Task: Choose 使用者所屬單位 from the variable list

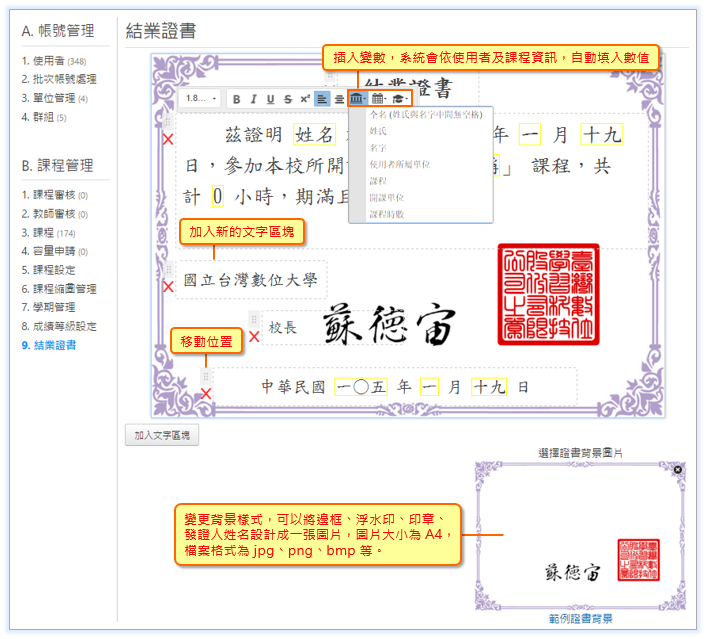Action: [x=400, y=164]
